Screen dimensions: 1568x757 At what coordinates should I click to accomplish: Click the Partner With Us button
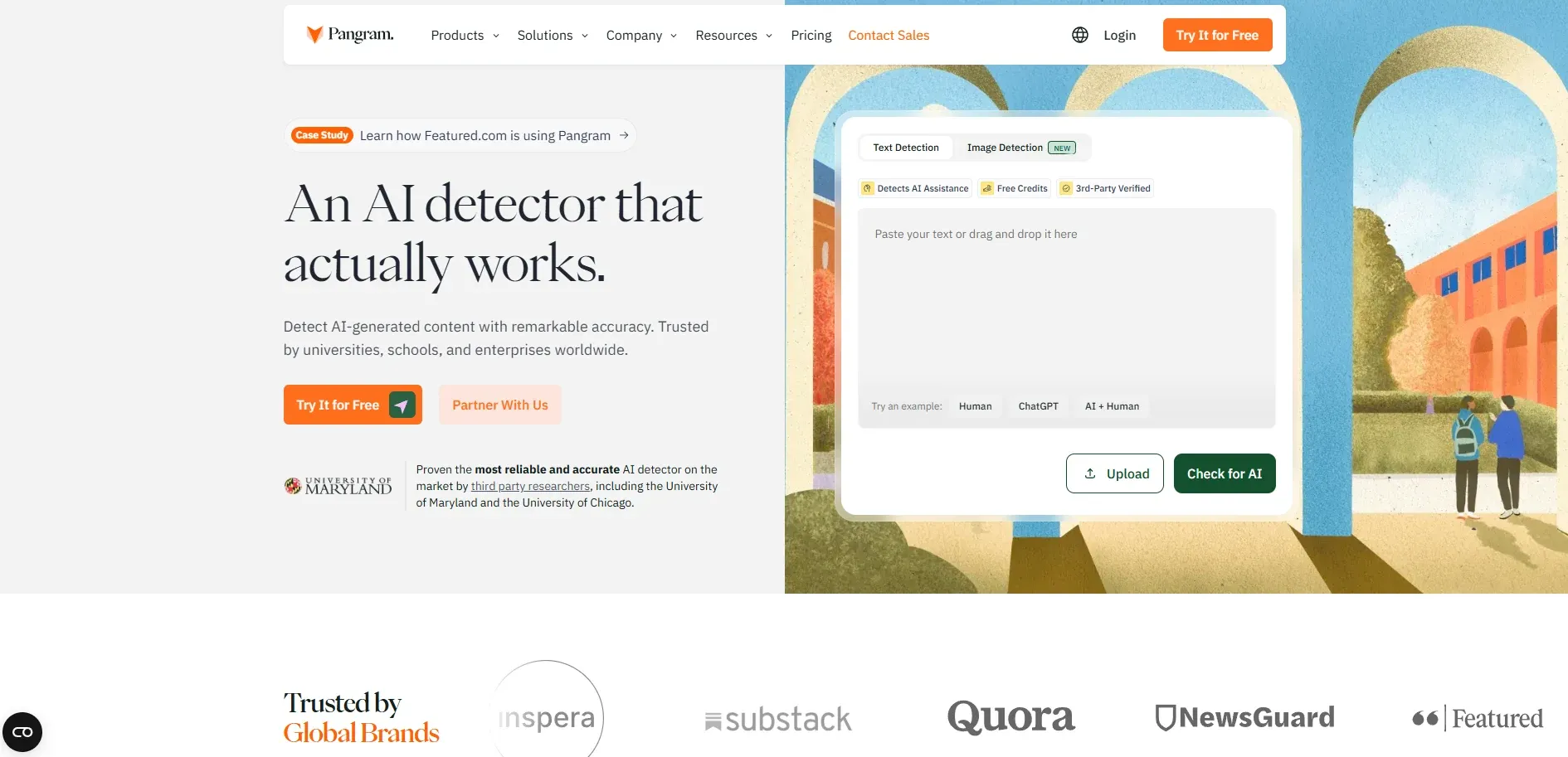tap(500, 405)
